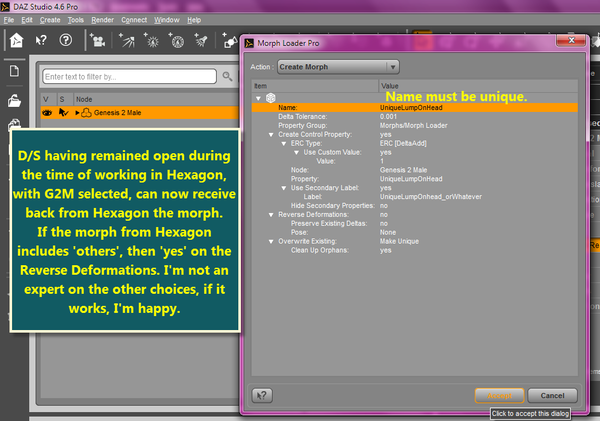Open the Connect menu
Image resolution: width=600 pixels, height=421 pixels.
point(134,20)
